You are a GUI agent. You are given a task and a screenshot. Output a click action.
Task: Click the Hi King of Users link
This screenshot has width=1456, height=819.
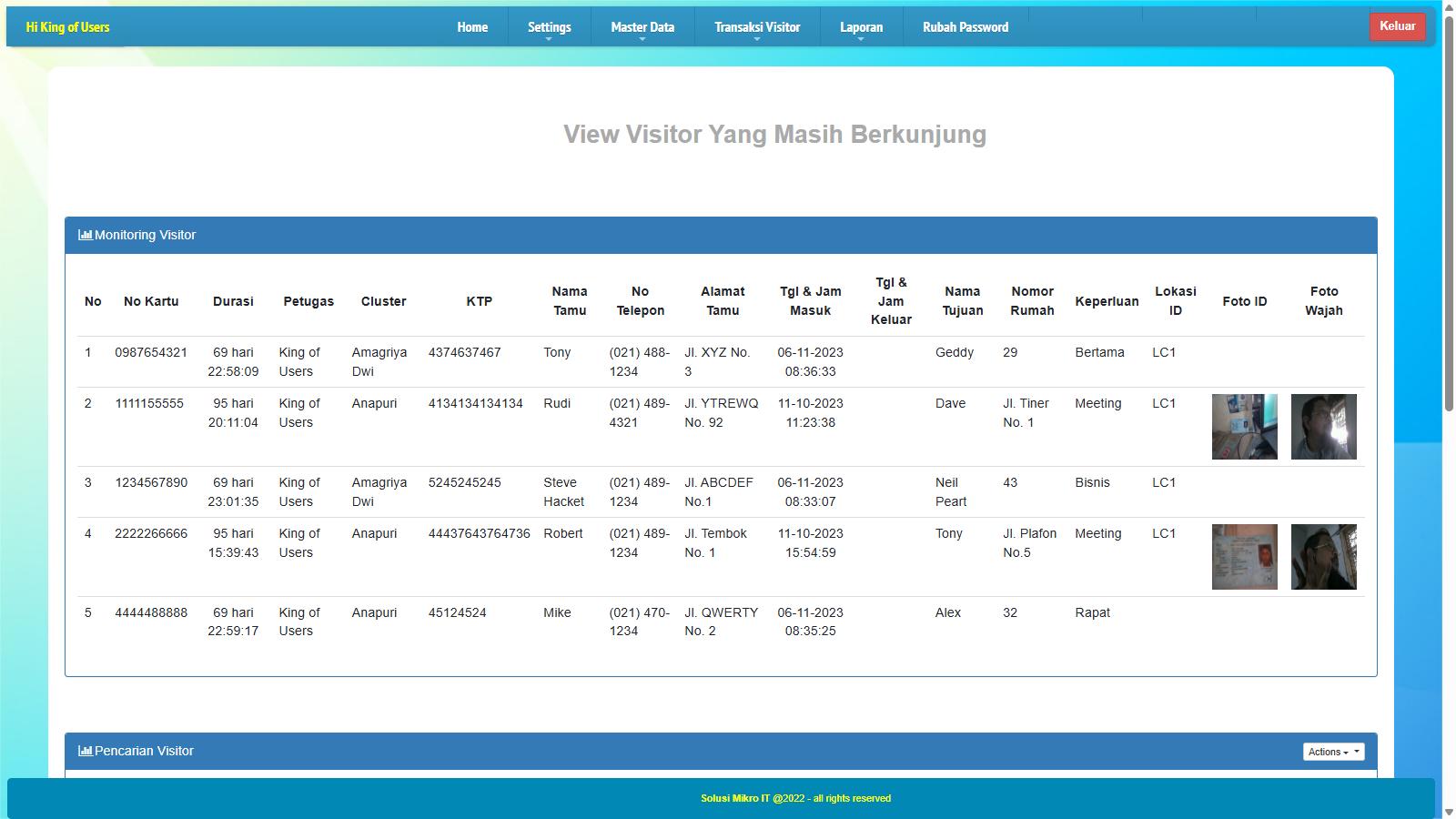tap(67, 27)
